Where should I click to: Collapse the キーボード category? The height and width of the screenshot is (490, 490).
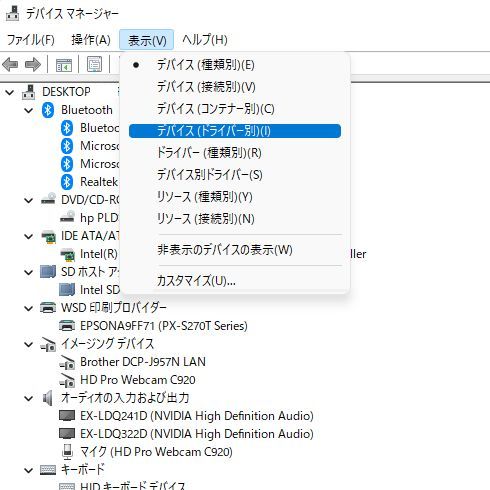click(29, 470)
